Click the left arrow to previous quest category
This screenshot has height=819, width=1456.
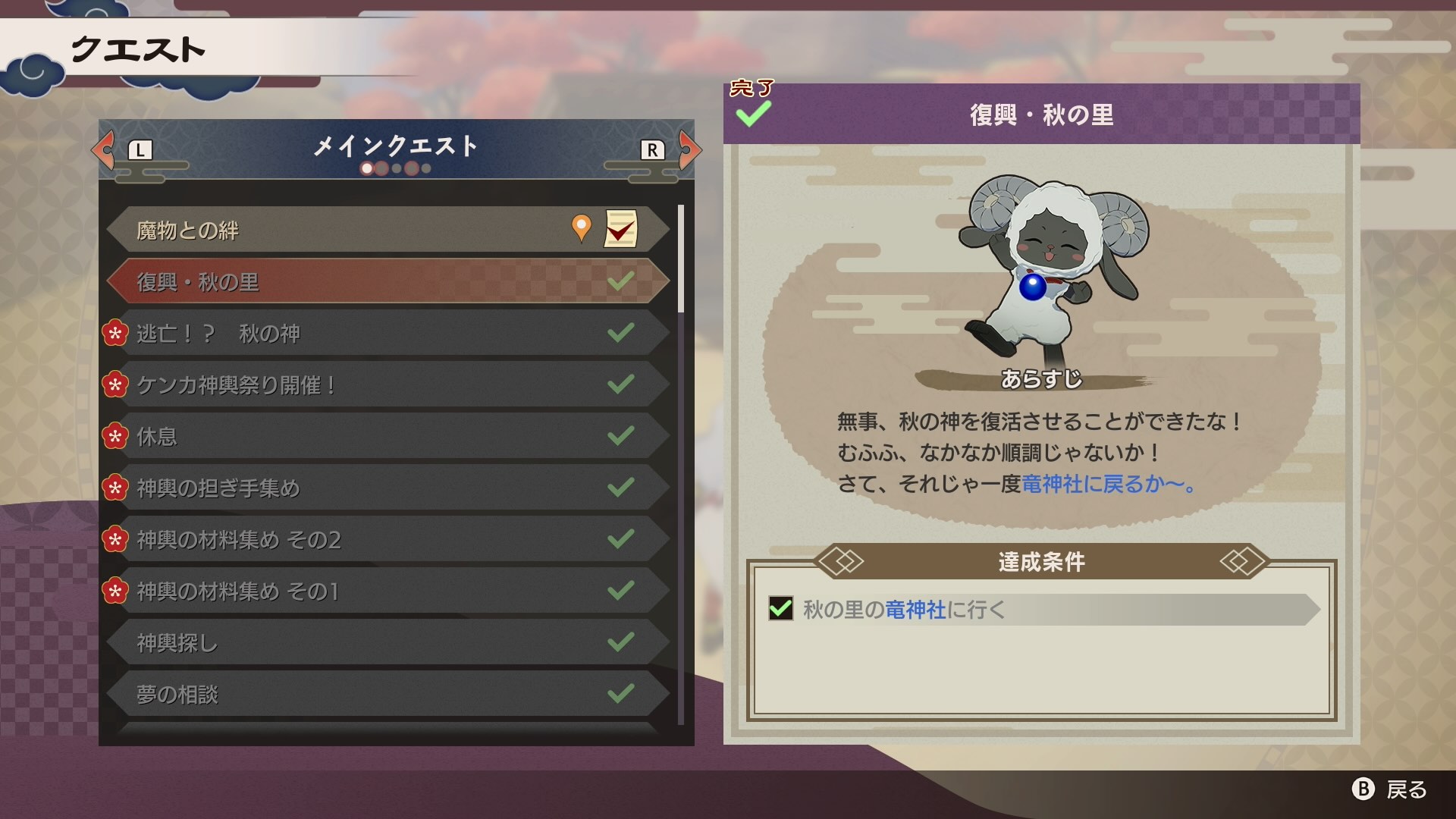[x=103, y=149]
